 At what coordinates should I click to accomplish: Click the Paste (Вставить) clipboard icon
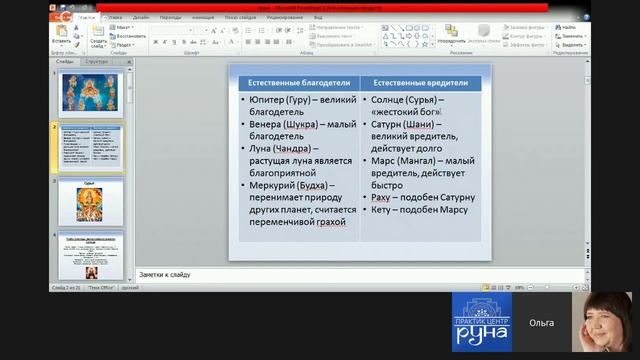pos(62,31)
